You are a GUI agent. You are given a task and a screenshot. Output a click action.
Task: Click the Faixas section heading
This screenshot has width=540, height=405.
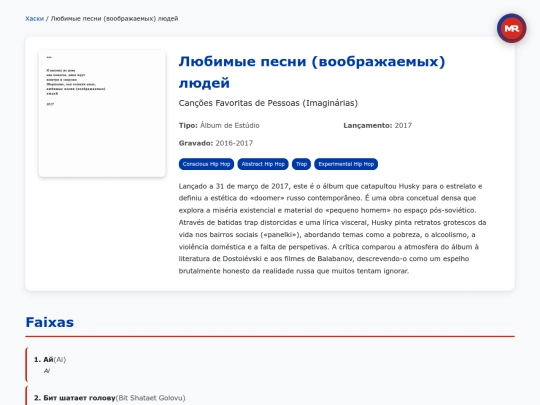click(x=50, y=322)
